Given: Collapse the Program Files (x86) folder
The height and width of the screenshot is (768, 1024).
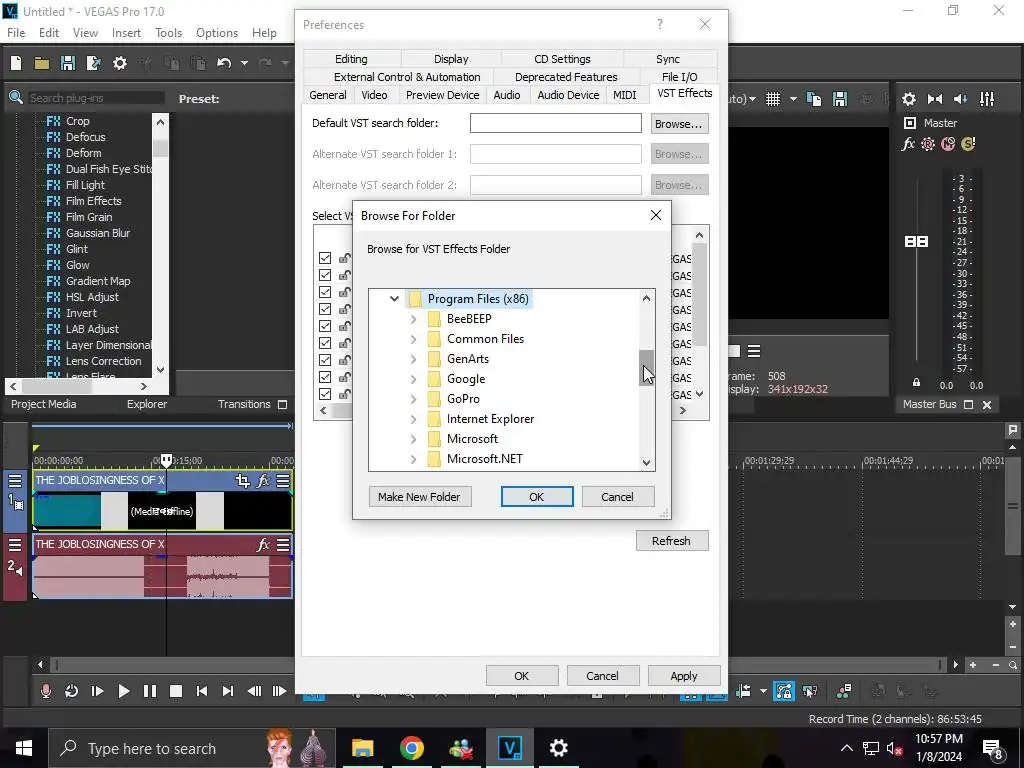Looking at the screenshot, I should [x=394, y=298].
